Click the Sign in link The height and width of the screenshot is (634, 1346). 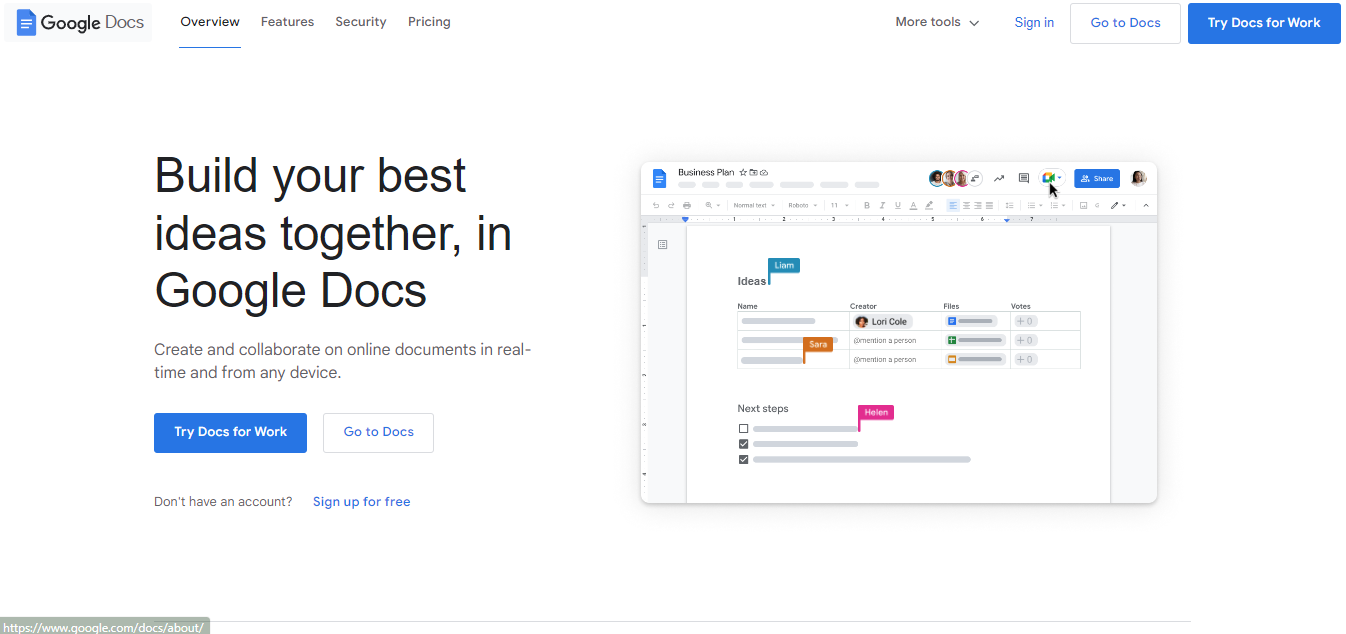[1034, 22]
